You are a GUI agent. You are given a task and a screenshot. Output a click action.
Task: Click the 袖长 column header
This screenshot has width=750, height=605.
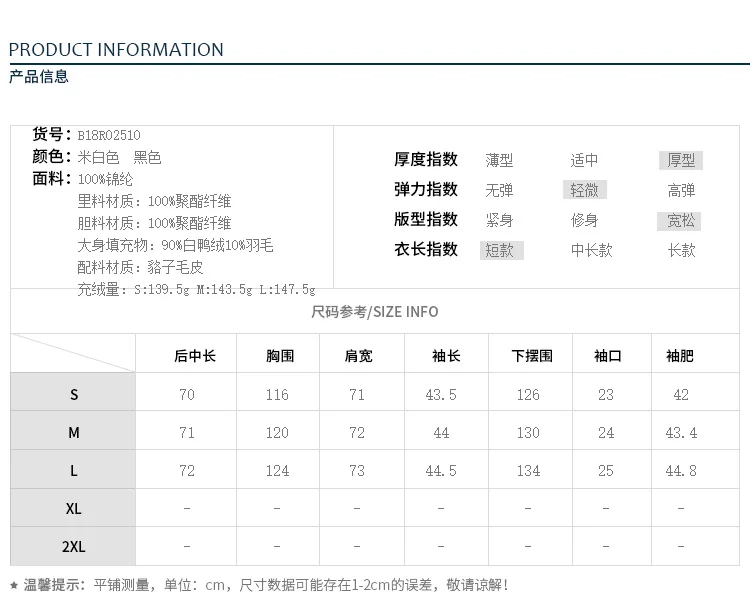pyautogui.click(x=446, y=356)
